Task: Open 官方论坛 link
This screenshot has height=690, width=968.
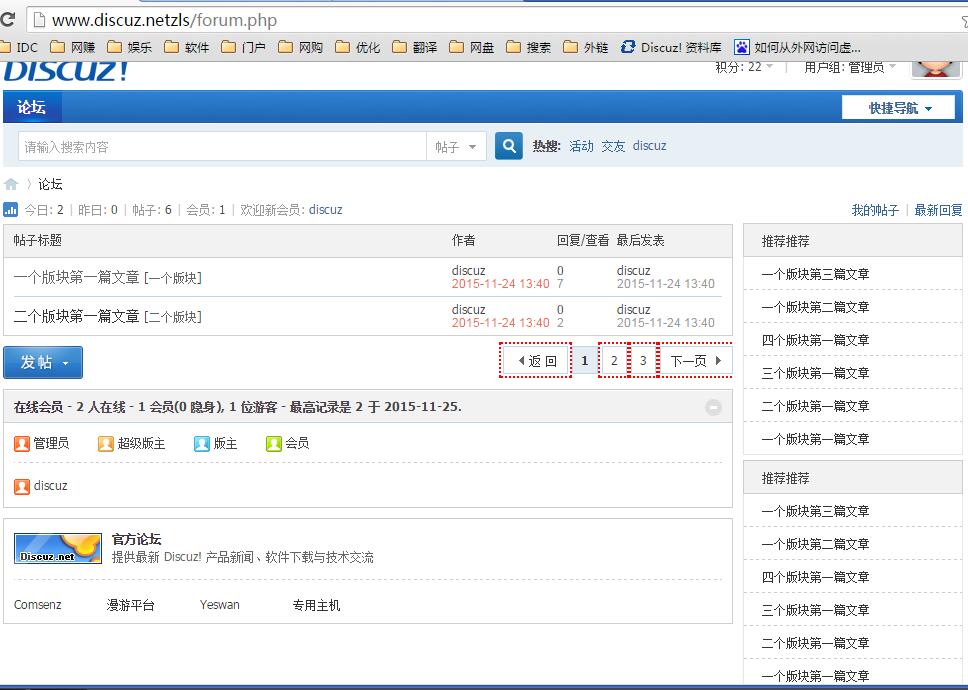Action: (136, 539)
